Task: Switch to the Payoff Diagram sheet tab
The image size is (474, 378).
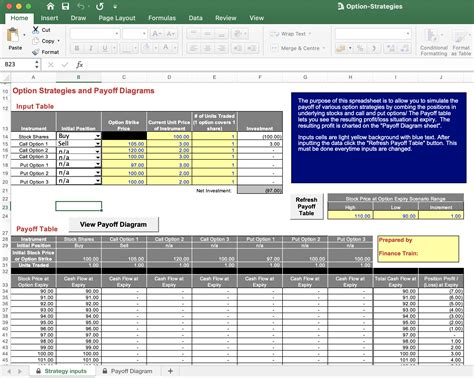Action: [128, 371]
